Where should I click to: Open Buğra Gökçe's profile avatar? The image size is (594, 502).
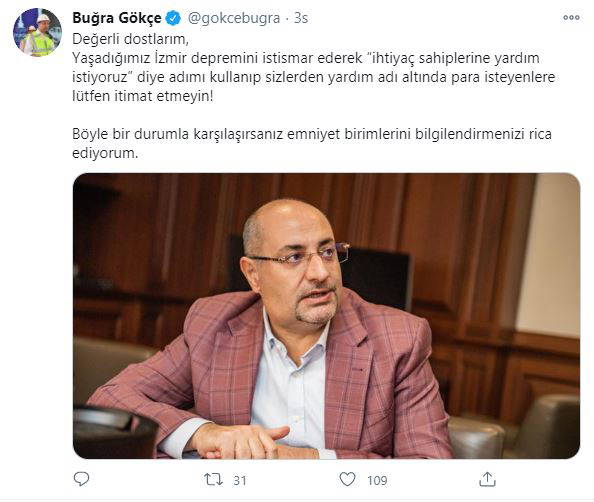[37, 32]
